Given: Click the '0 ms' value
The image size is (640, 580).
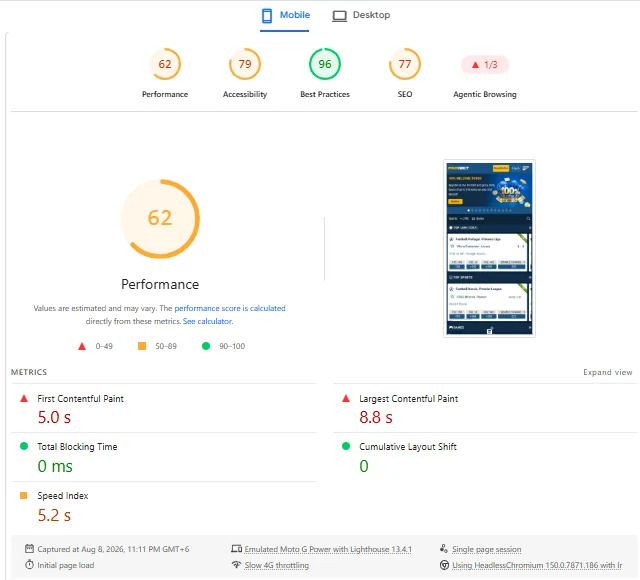Looking at the screenshot, I should click(55, 466).
